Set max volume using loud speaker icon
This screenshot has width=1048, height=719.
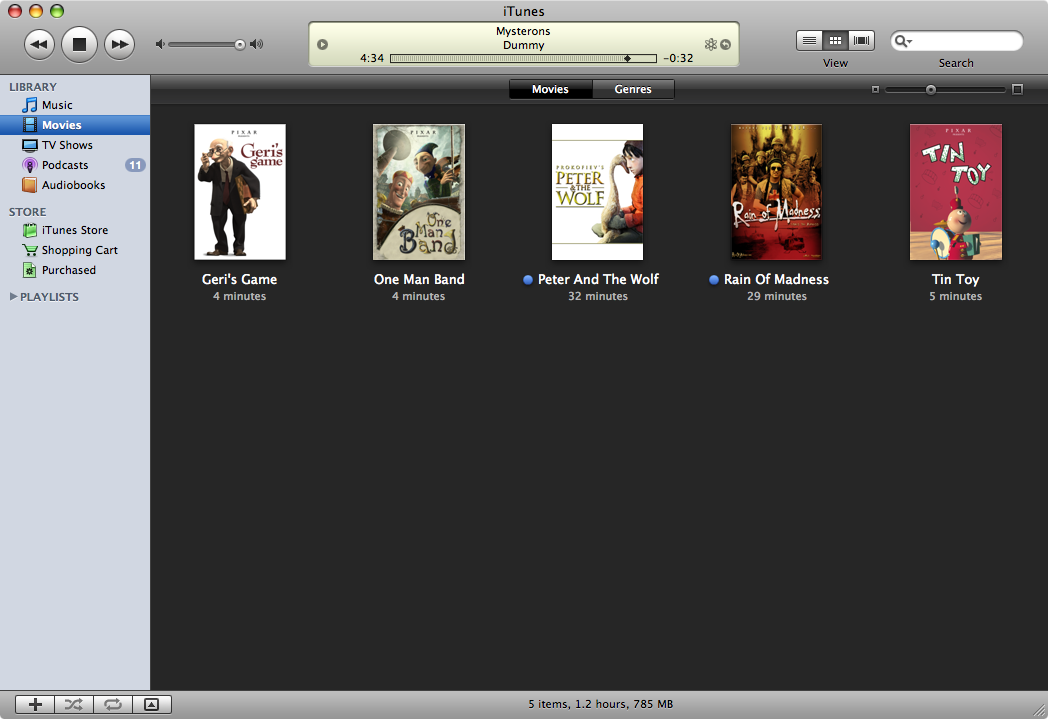pyautogui.click(x=257, y=45)
